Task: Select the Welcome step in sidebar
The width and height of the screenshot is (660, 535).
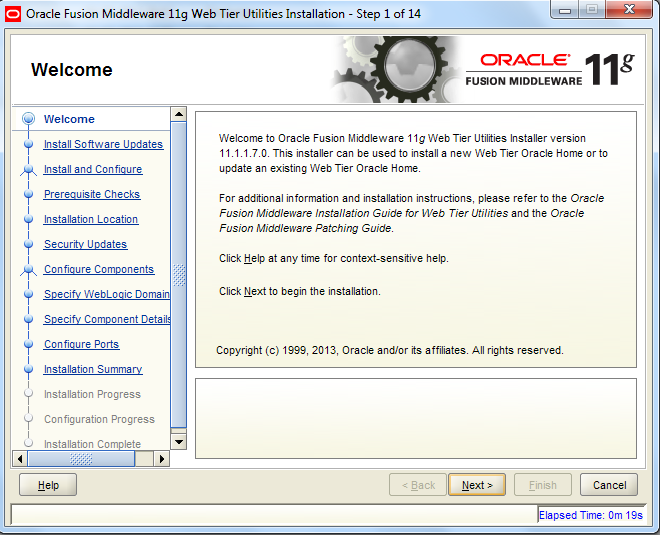Action: point(69,119)
